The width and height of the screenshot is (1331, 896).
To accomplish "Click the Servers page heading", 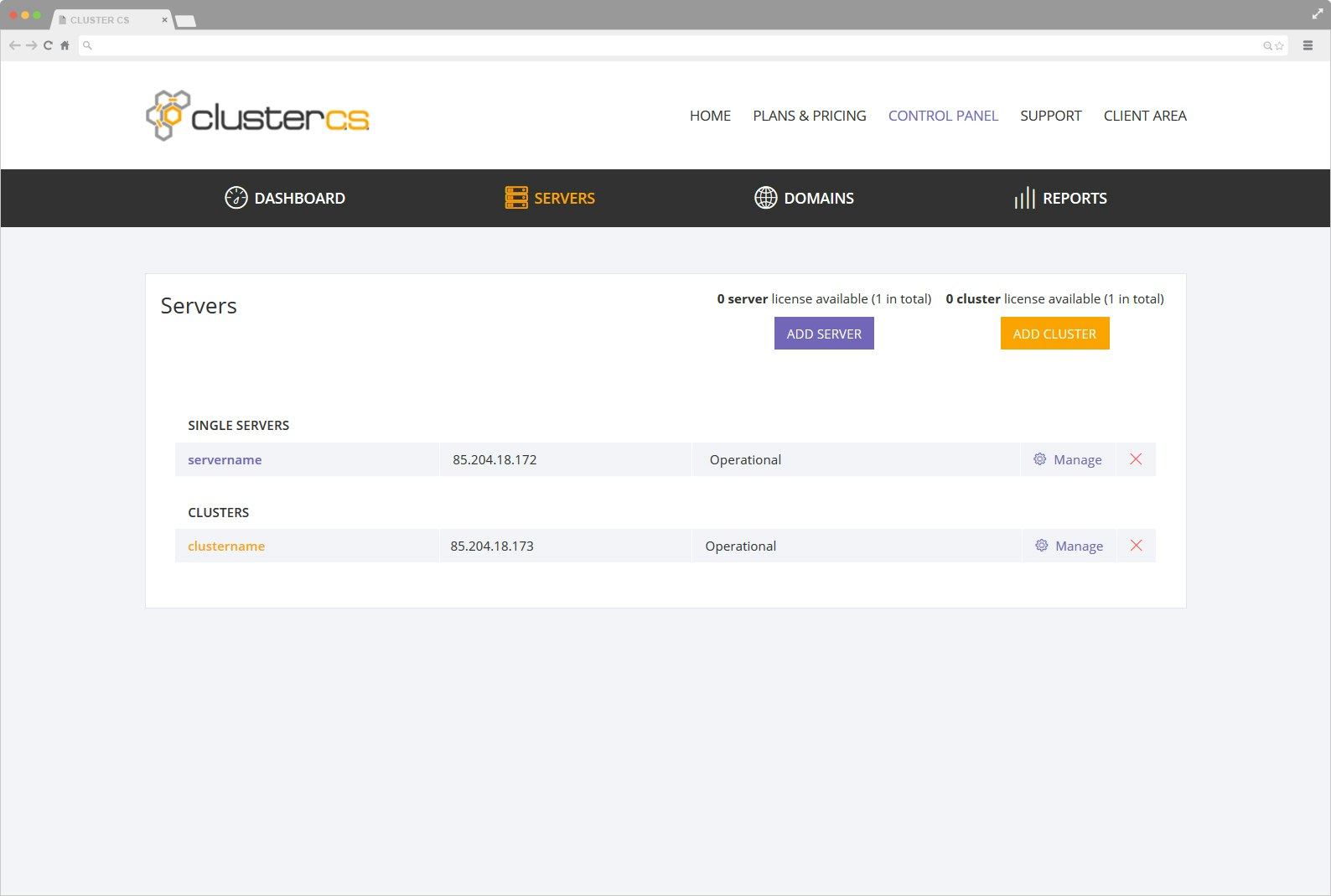I will click(199, 306).
